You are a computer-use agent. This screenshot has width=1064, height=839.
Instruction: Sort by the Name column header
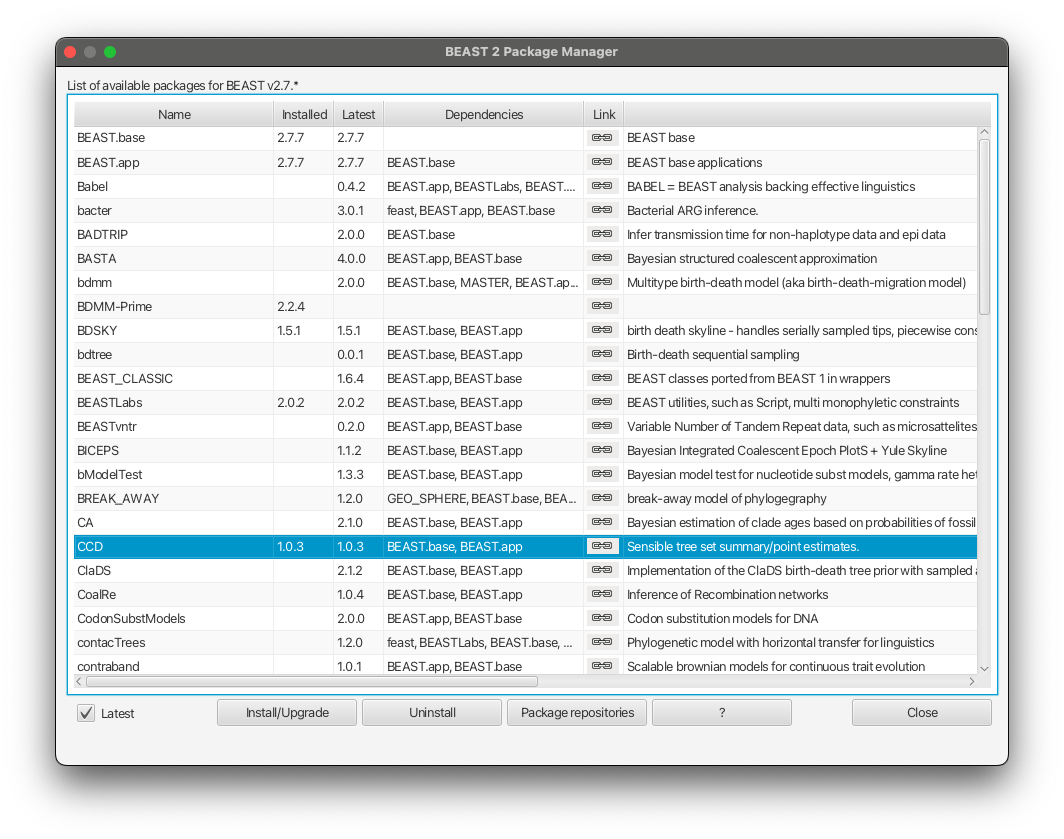coord(174,114)
